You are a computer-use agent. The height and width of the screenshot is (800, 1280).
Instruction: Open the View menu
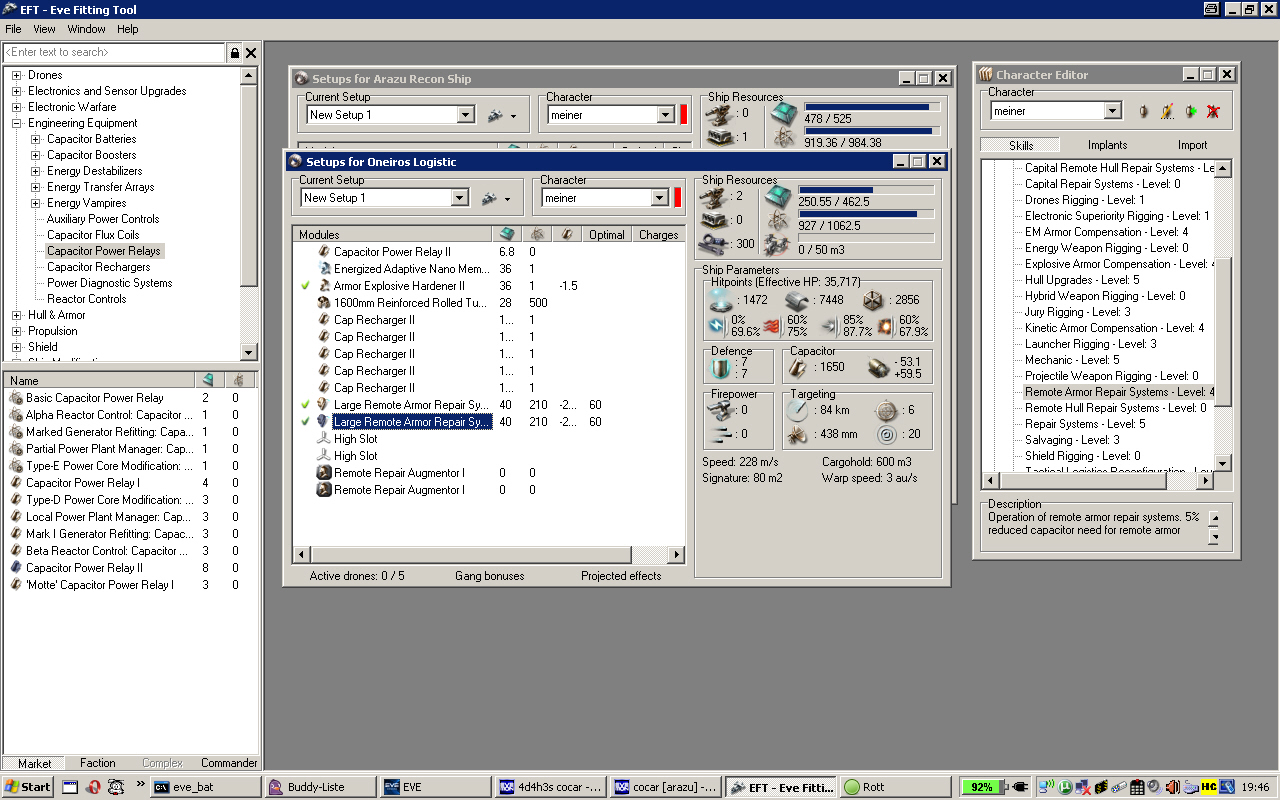pos(44,29)
